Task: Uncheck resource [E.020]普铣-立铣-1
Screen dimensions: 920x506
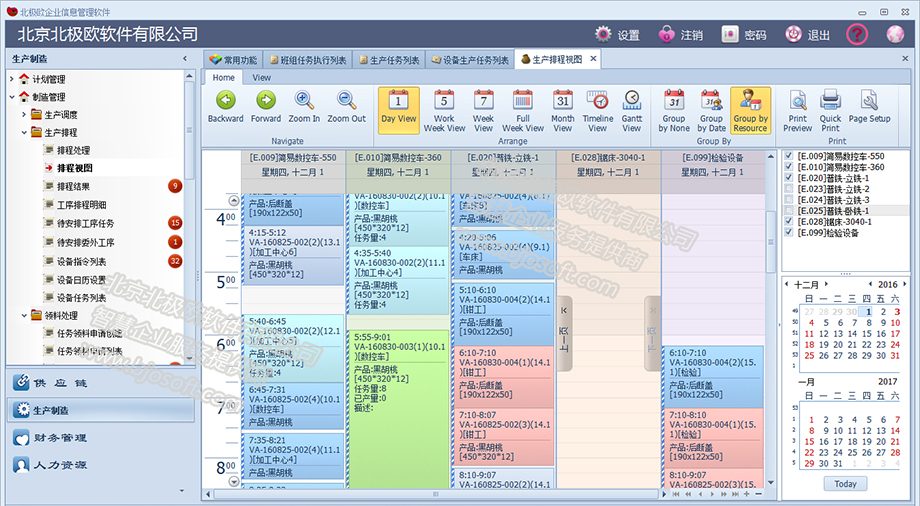Action: [x=789, y=178]
